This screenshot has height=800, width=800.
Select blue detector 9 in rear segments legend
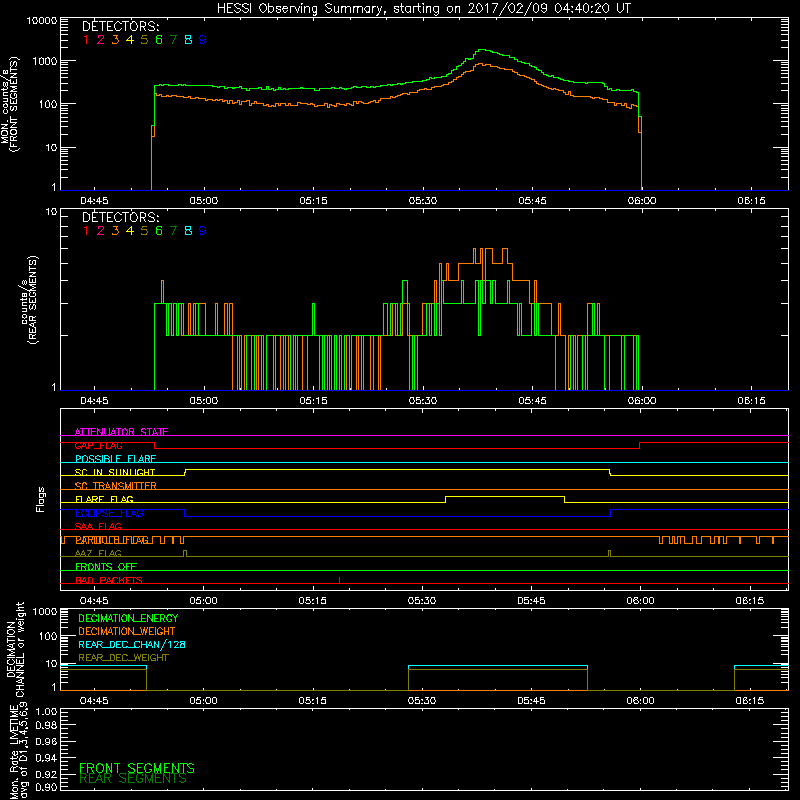203,231
